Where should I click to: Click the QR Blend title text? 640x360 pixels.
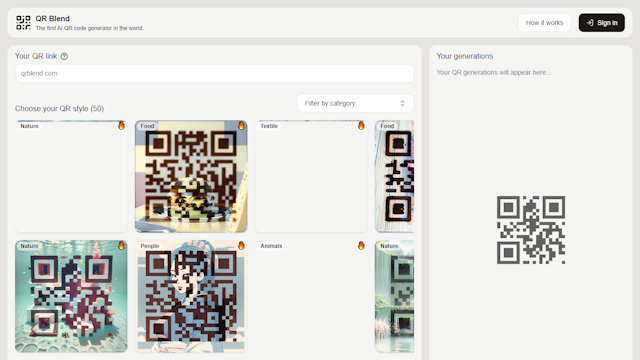(x=52, y=19)
